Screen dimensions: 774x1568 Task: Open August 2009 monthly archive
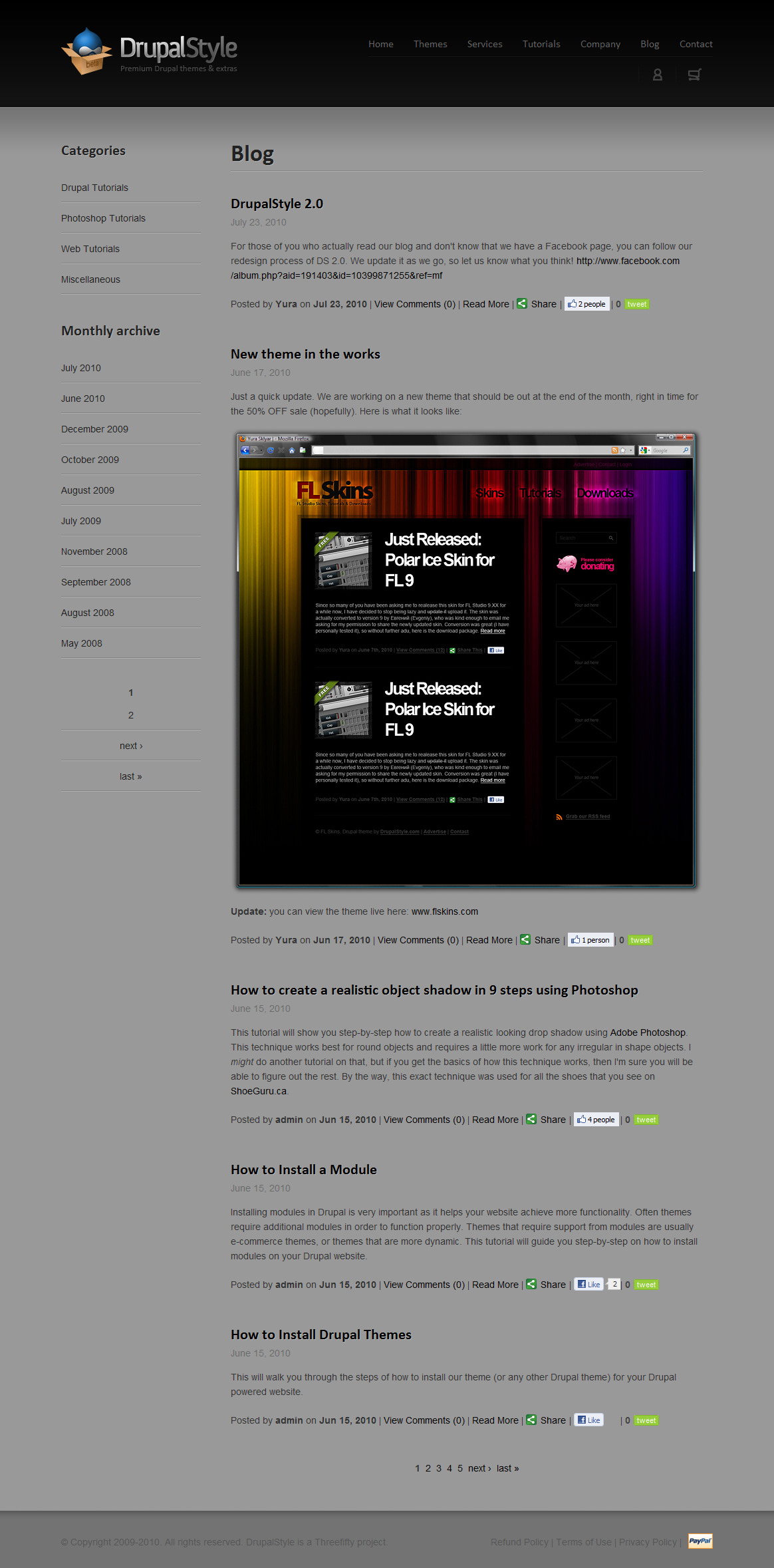coord(88,490)
